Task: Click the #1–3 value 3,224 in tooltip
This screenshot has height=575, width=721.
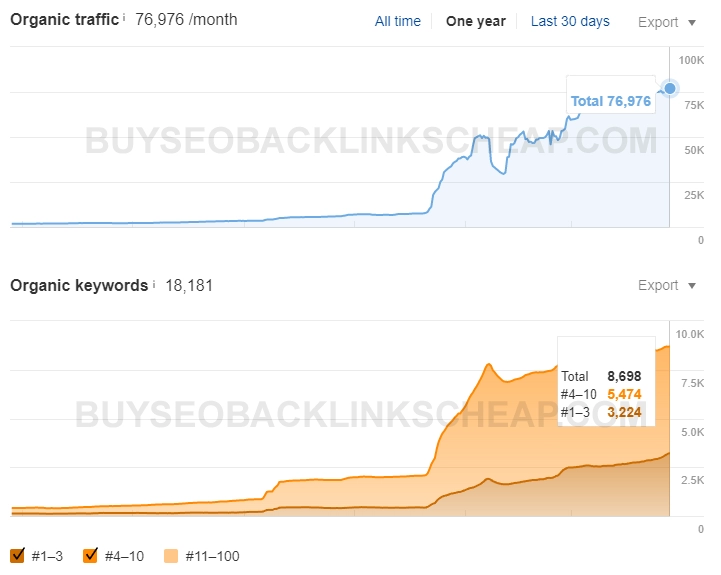Action: (x=624, y=412)
